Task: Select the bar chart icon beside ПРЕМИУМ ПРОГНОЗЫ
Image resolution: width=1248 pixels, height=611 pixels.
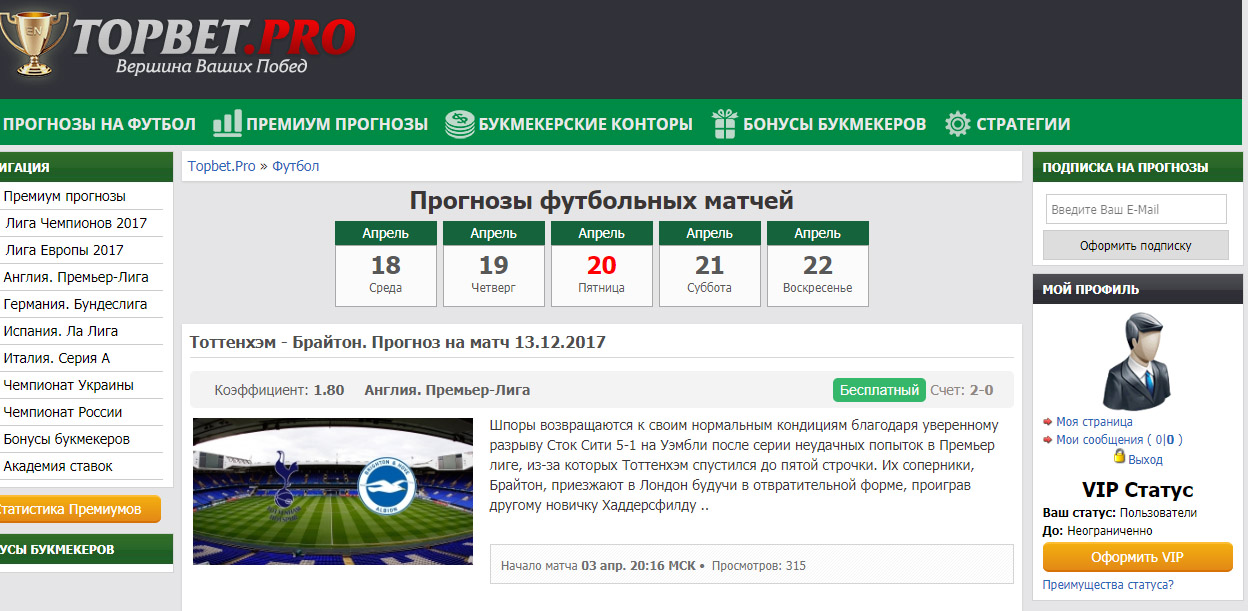Action: click(x=228, y=122)
